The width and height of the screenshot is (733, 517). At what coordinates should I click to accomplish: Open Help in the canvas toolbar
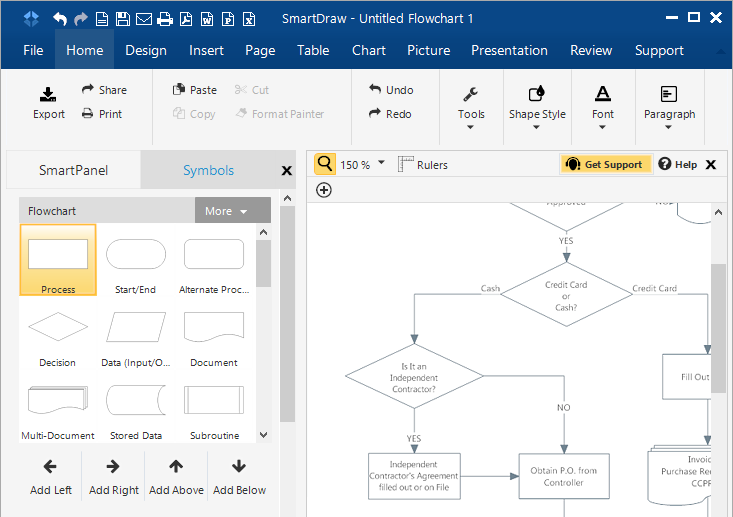click(x=678, y=164)
